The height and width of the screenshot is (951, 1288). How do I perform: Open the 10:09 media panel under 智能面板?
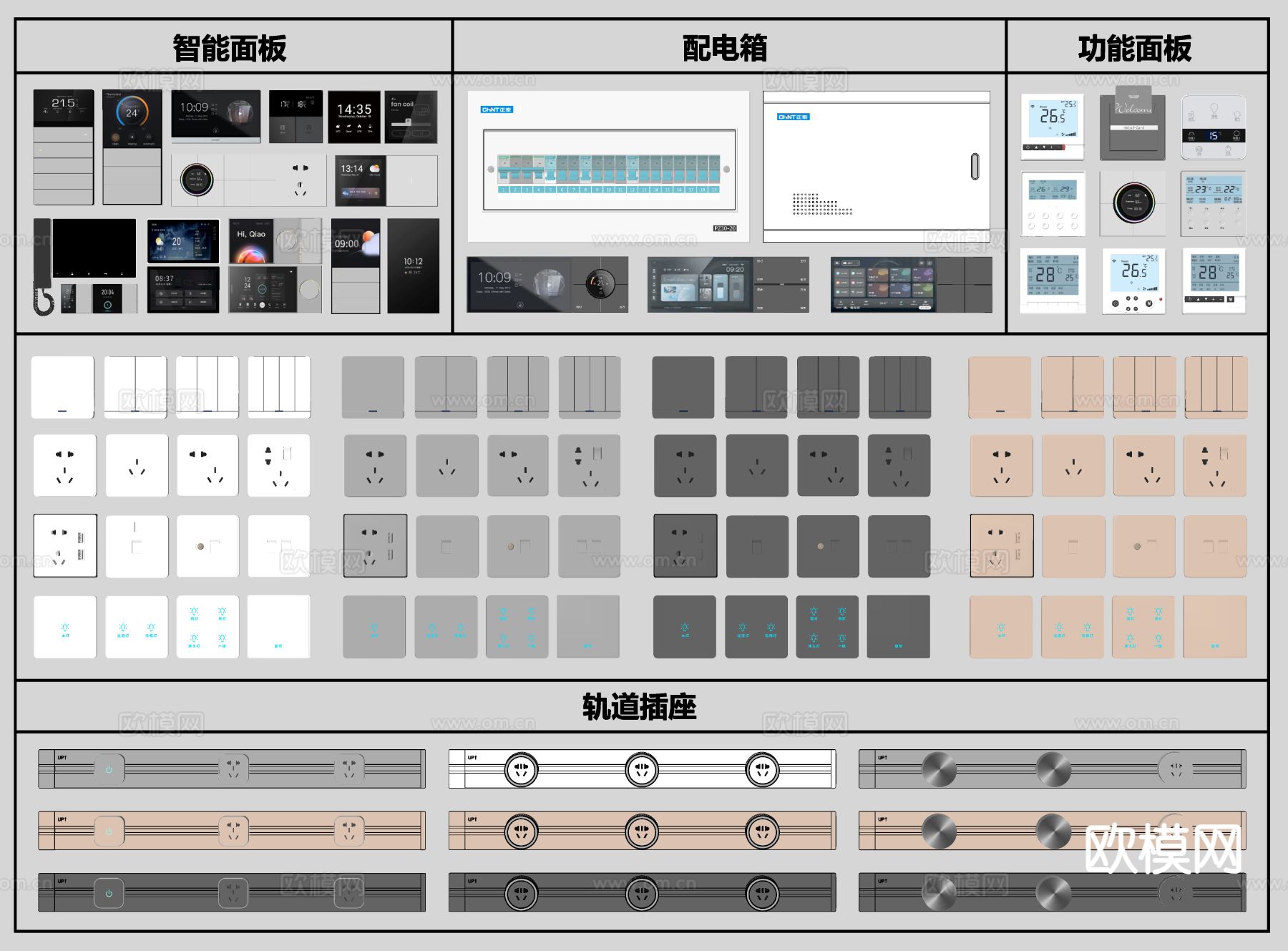pos(216,117)
